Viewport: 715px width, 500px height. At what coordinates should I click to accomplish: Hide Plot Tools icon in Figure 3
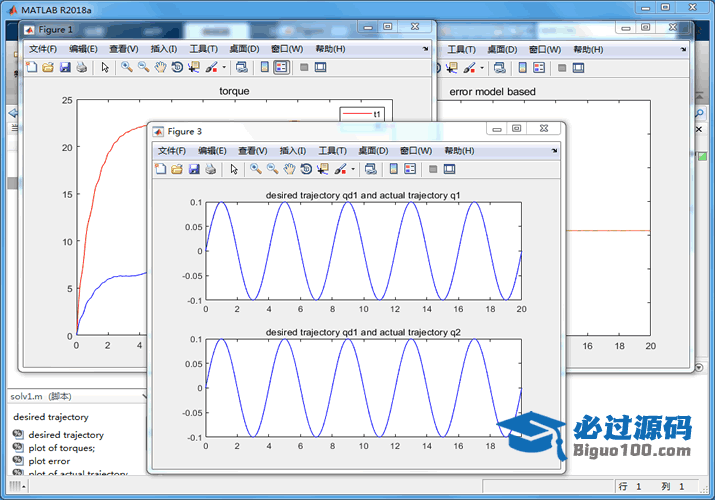coord(433,169)
